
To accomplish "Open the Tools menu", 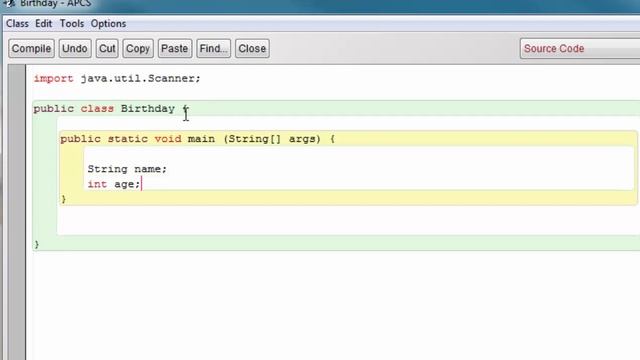I will point(72,24).
